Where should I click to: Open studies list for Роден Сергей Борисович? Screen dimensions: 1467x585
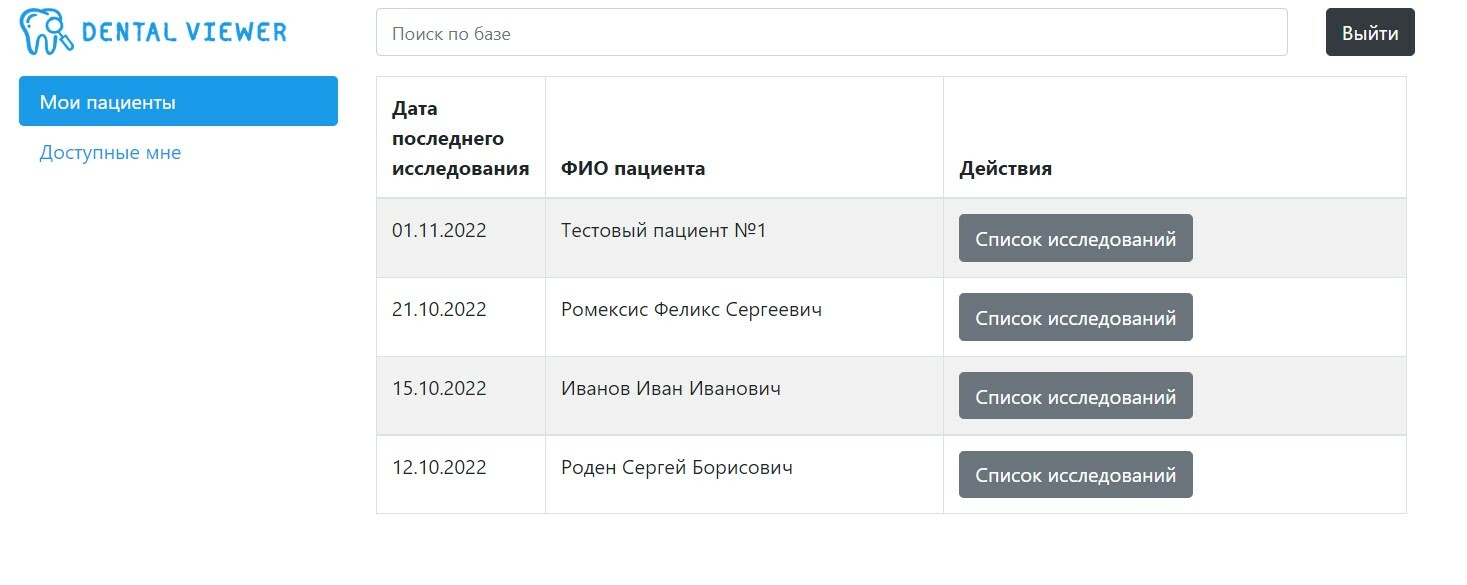tap(1075, 475)
